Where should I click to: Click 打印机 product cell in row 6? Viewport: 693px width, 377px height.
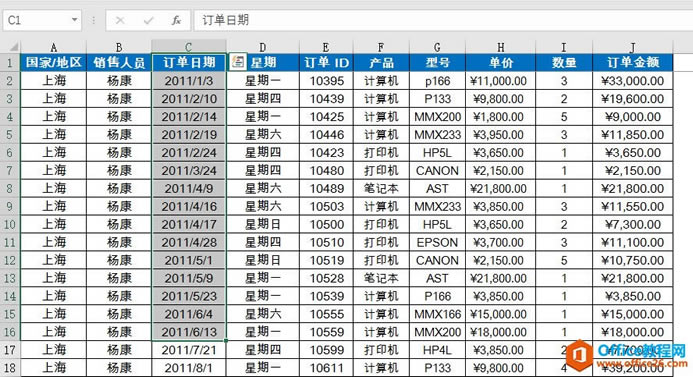click(x=381, y=152)
